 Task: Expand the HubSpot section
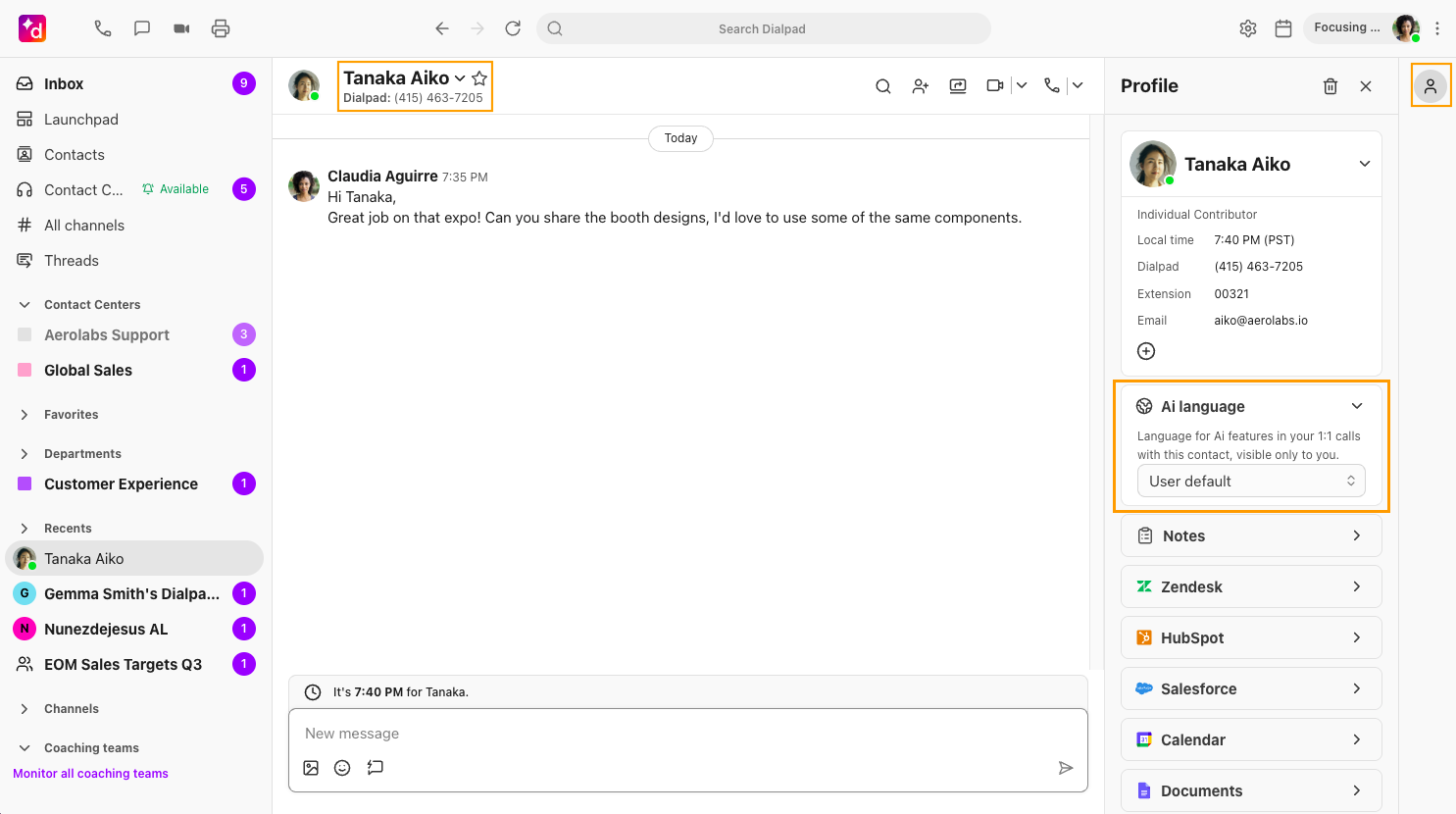pos(1251,637)
